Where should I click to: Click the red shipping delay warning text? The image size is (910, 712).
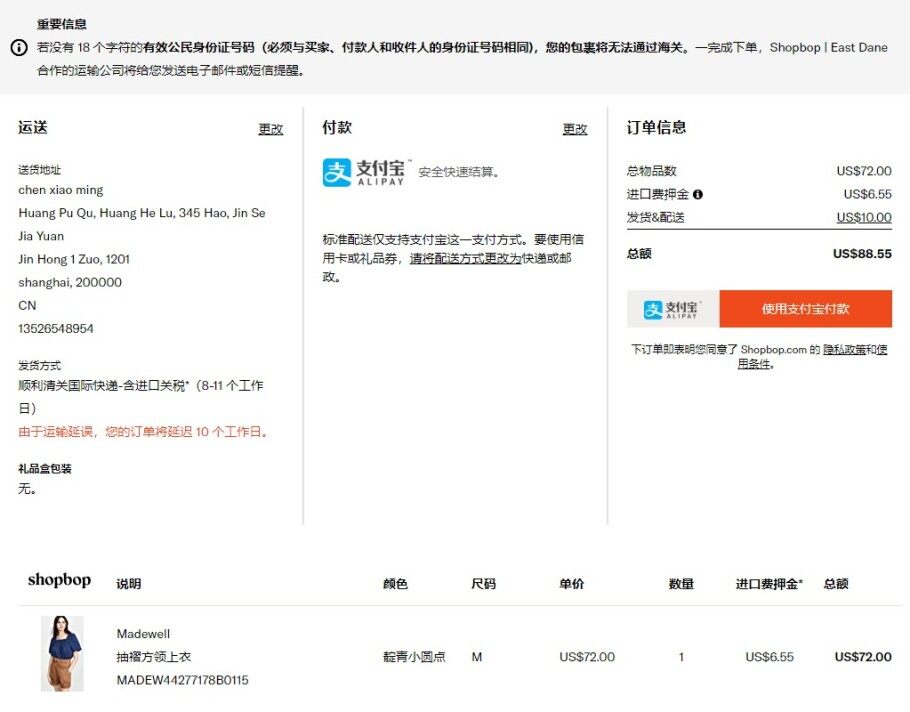click(143, 432)
